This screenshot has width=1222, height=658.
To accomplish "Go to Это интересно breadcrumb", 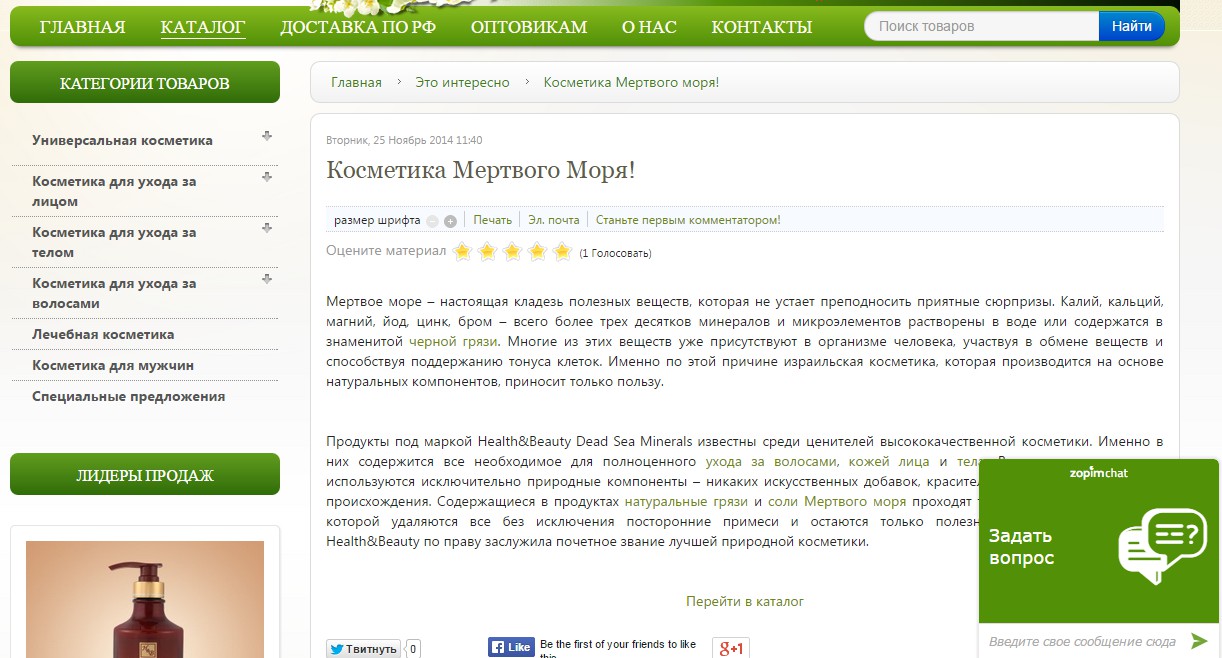I will point(462,82).
